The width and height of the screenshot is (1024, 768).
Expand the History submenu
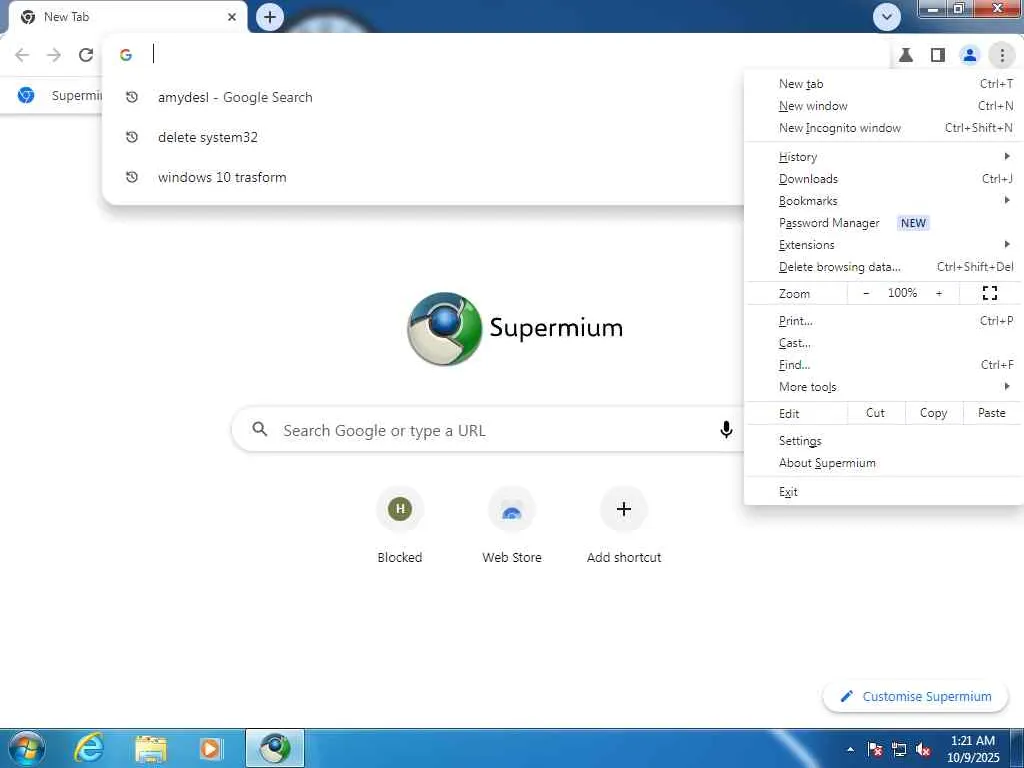(884, 157)
